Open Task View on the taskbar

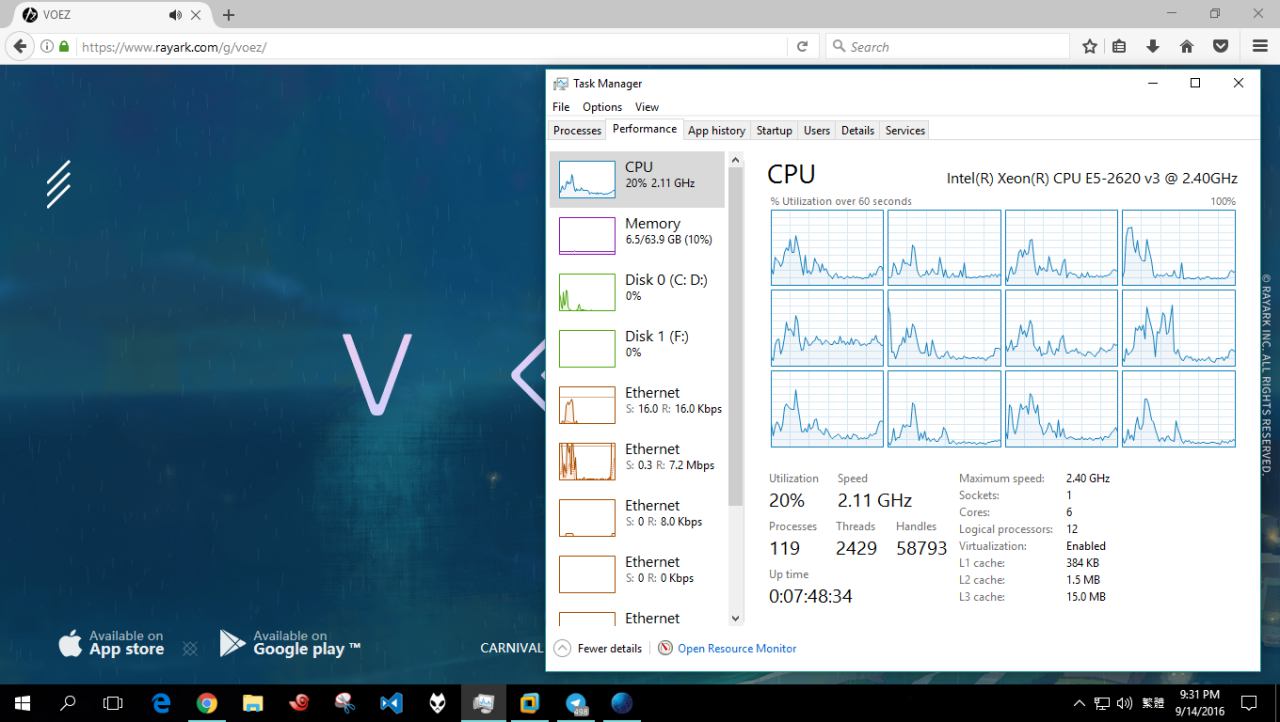(113, 703)
